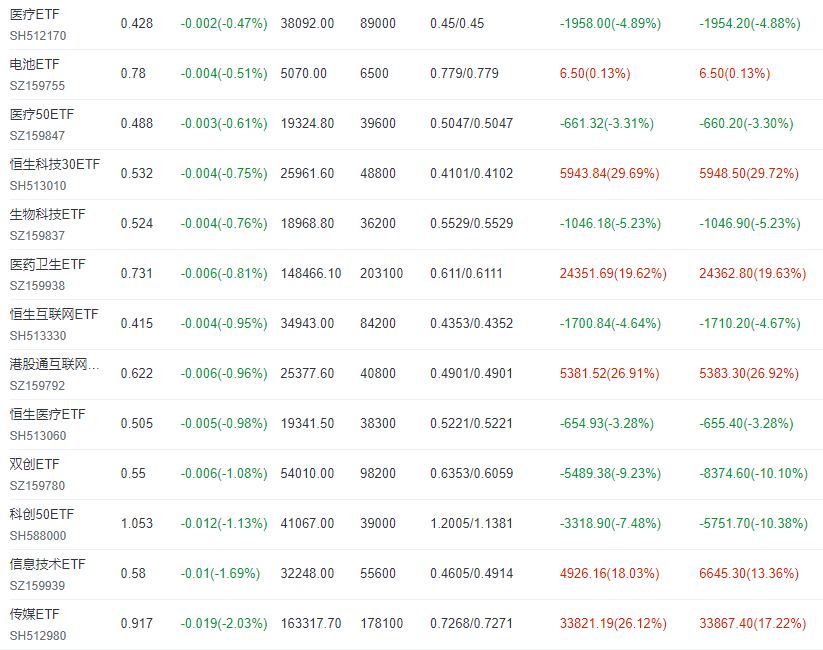823x650 pixels.
Task: Click profit value -1954.20(-4.88%)
Action: pos(750,24)
